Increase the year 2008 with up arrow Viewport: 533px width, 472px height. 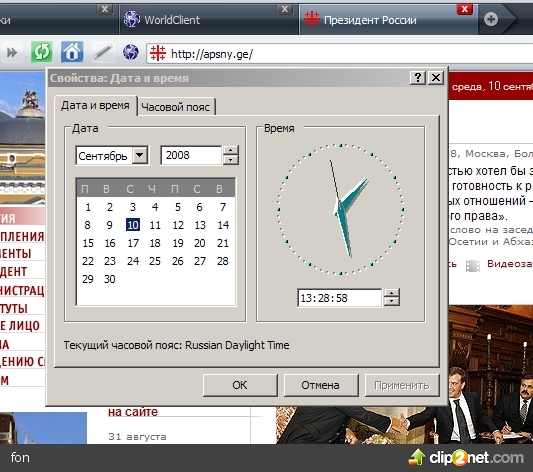(x=231, y=151)
